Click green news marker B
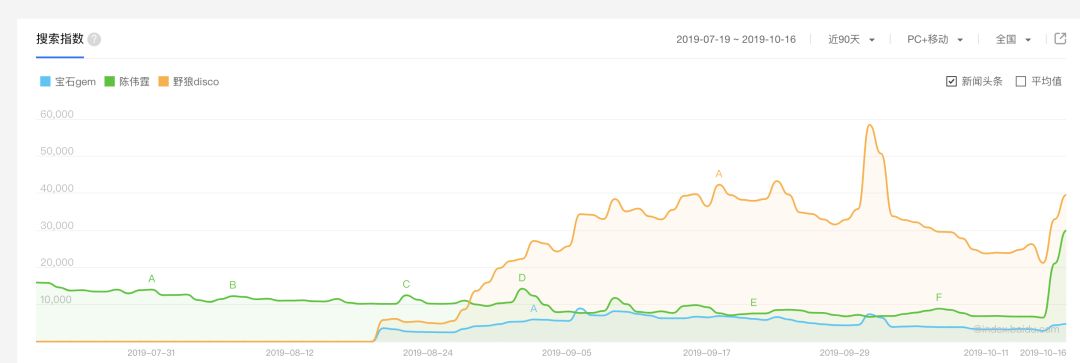This screenshot has width=1080, height=363. click(x=233, y=285)
